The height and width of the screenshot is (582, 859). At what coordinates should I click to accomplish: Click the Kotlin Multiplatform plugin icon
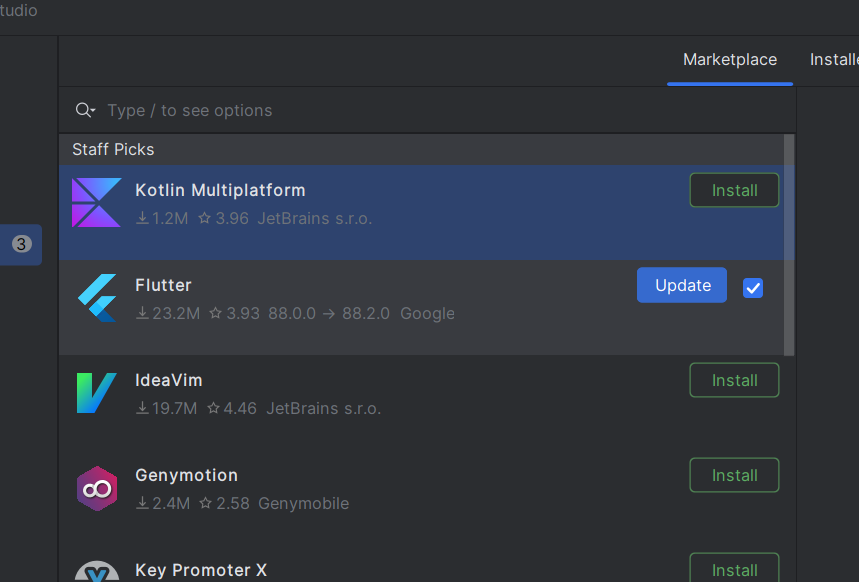pyautogui.click(x=97, y=203)
